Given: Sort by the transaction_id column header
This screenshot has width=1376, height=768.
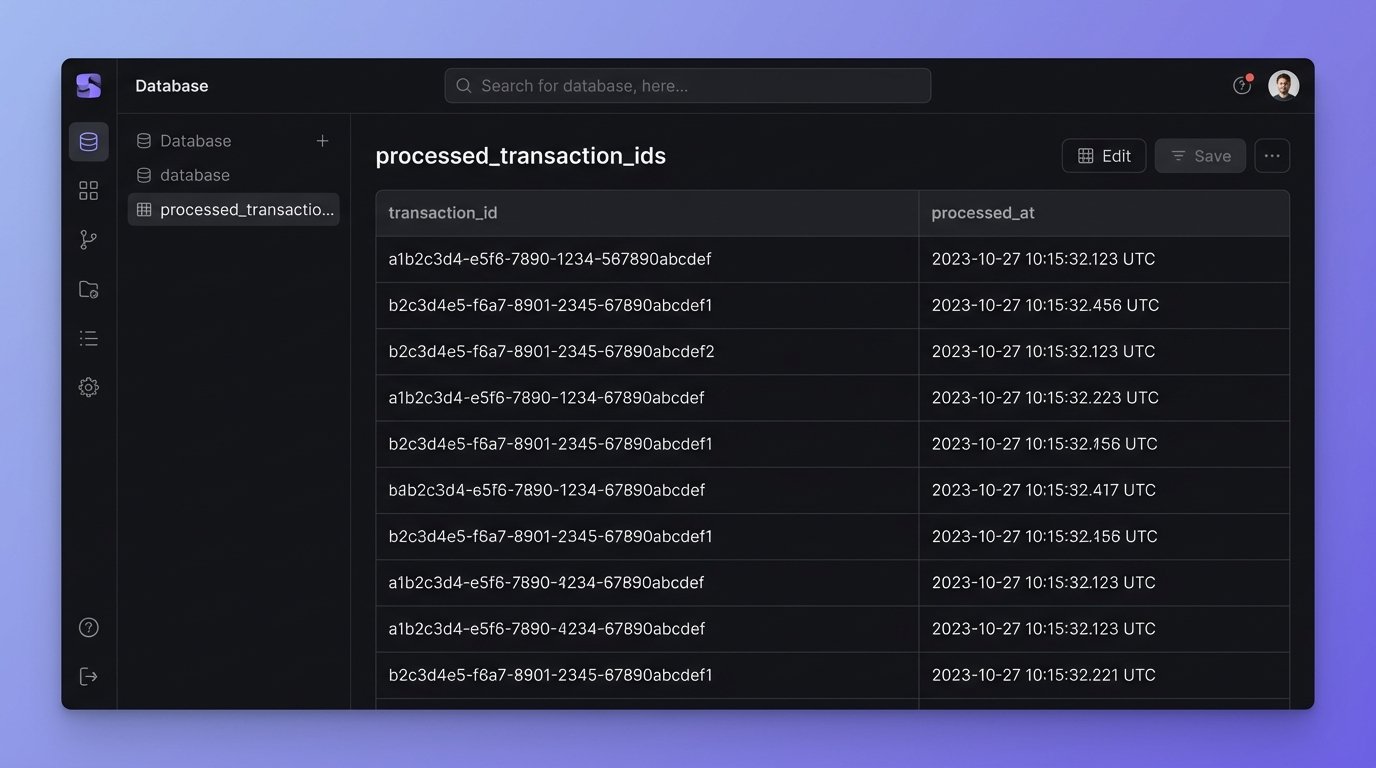Looking at the screenshot, I should click(x=443, y=213).
